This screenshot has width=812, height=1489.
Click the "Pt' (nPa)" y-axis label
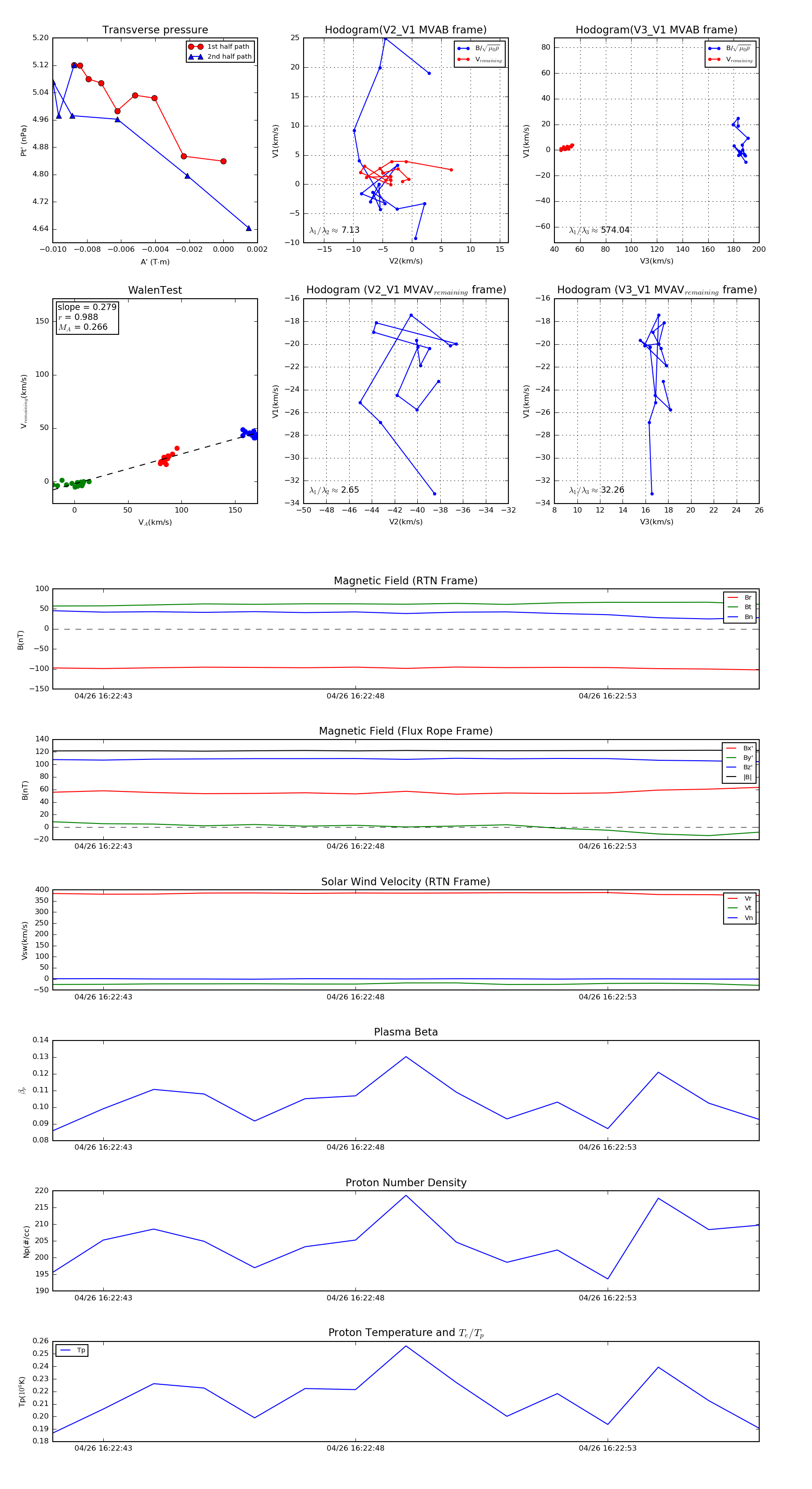[x=24, y=140]
